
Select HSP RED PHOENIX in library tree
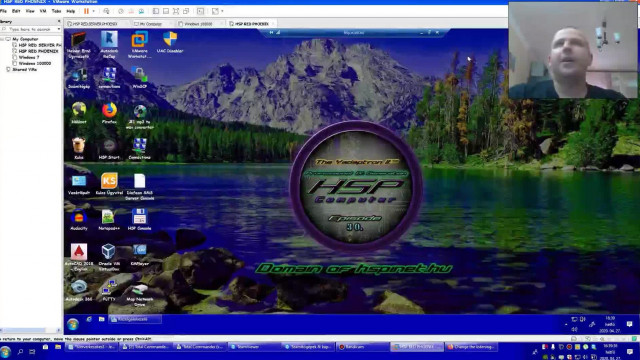tap(36, 51)
